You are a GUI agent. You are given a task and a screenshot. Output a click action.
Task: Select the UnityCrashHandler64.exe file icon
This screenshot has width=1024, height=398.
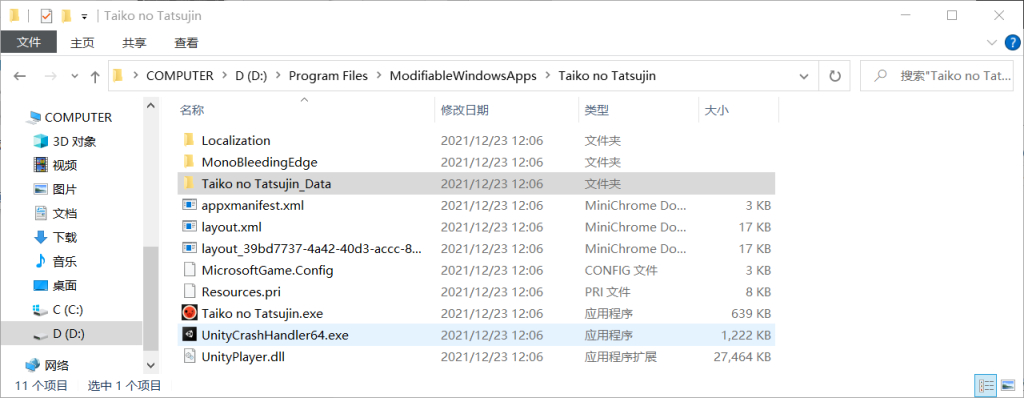[189, 335]
